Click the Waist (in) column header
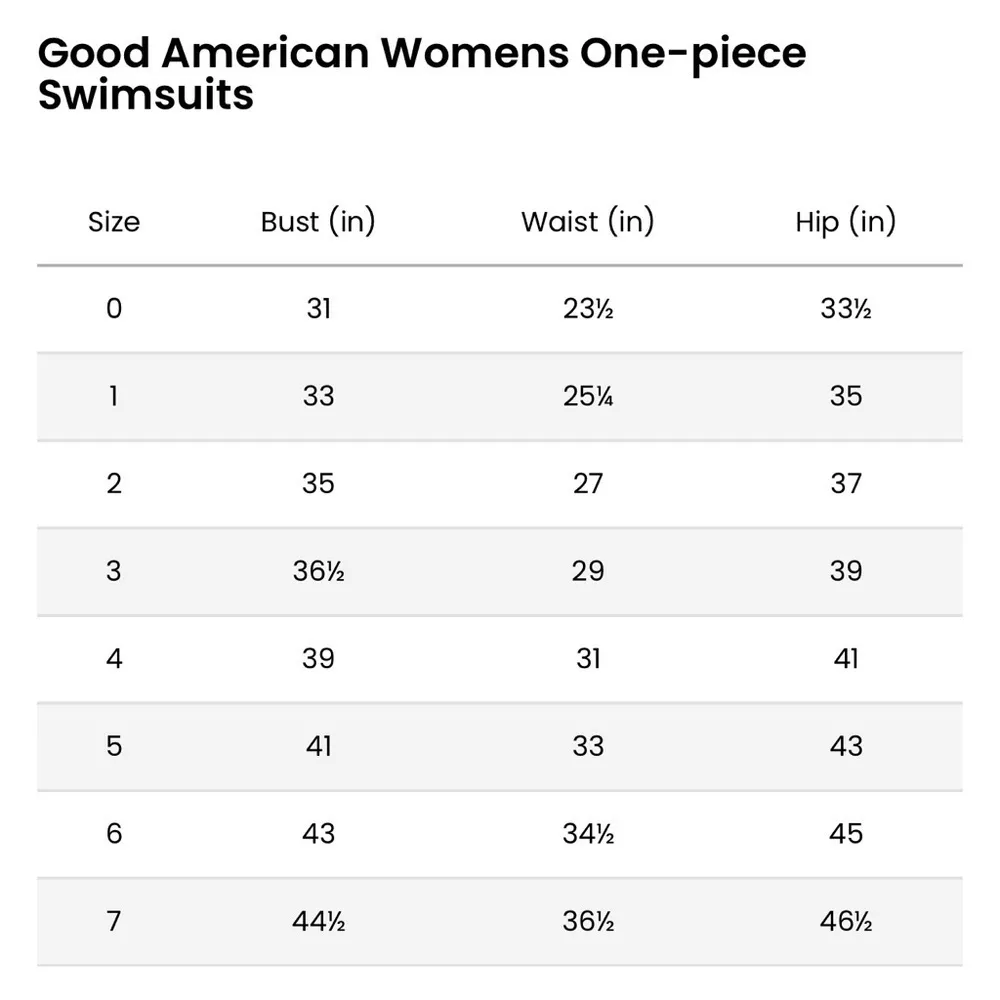 point(587,222)
